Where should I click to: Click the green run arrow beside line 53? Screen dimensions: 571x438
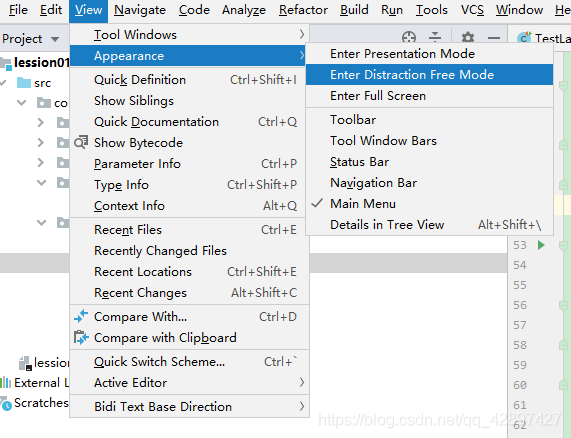coord(541,245)
